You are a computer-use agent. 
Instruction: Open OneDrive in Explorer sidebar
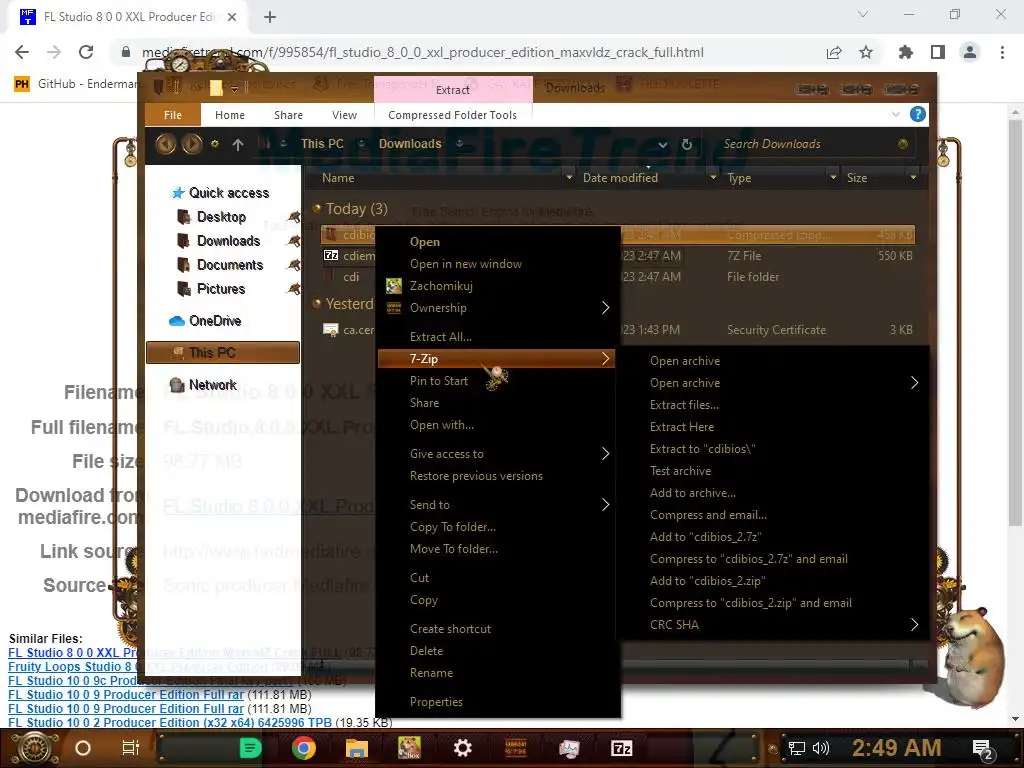tap(215, 321)
